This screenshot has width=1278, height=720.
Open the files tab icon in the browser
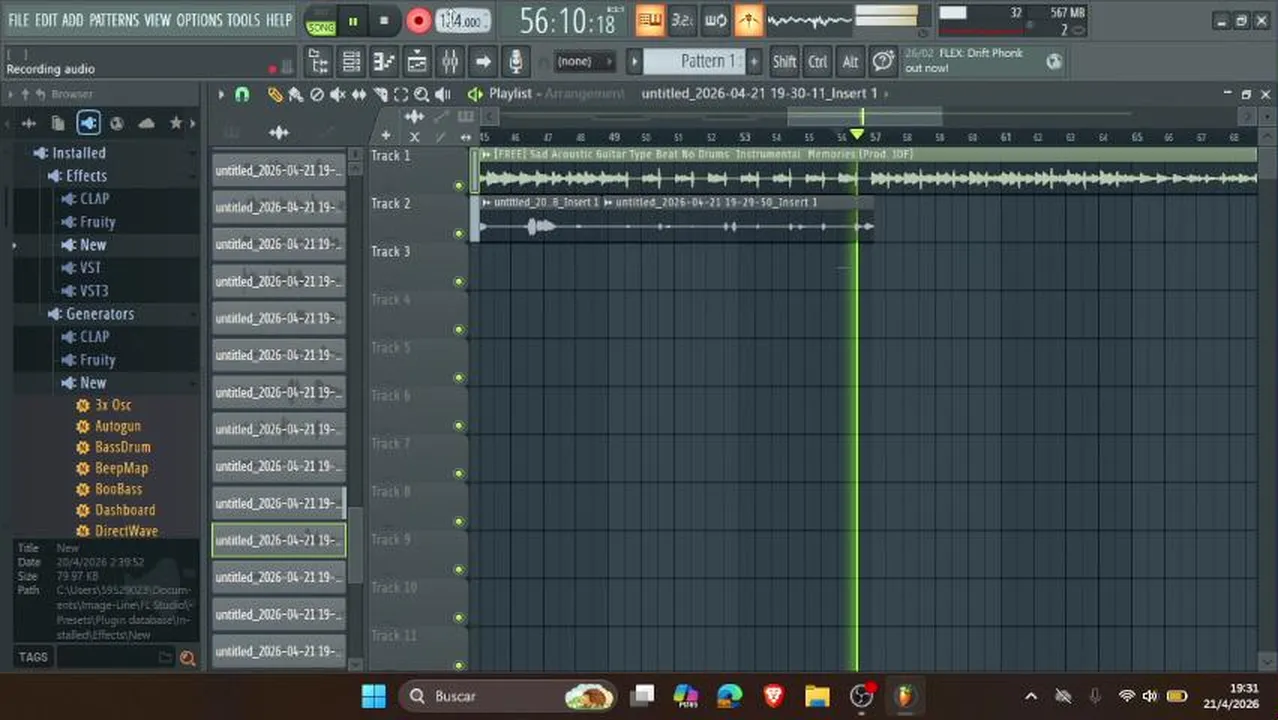click(x=58, y=123)
